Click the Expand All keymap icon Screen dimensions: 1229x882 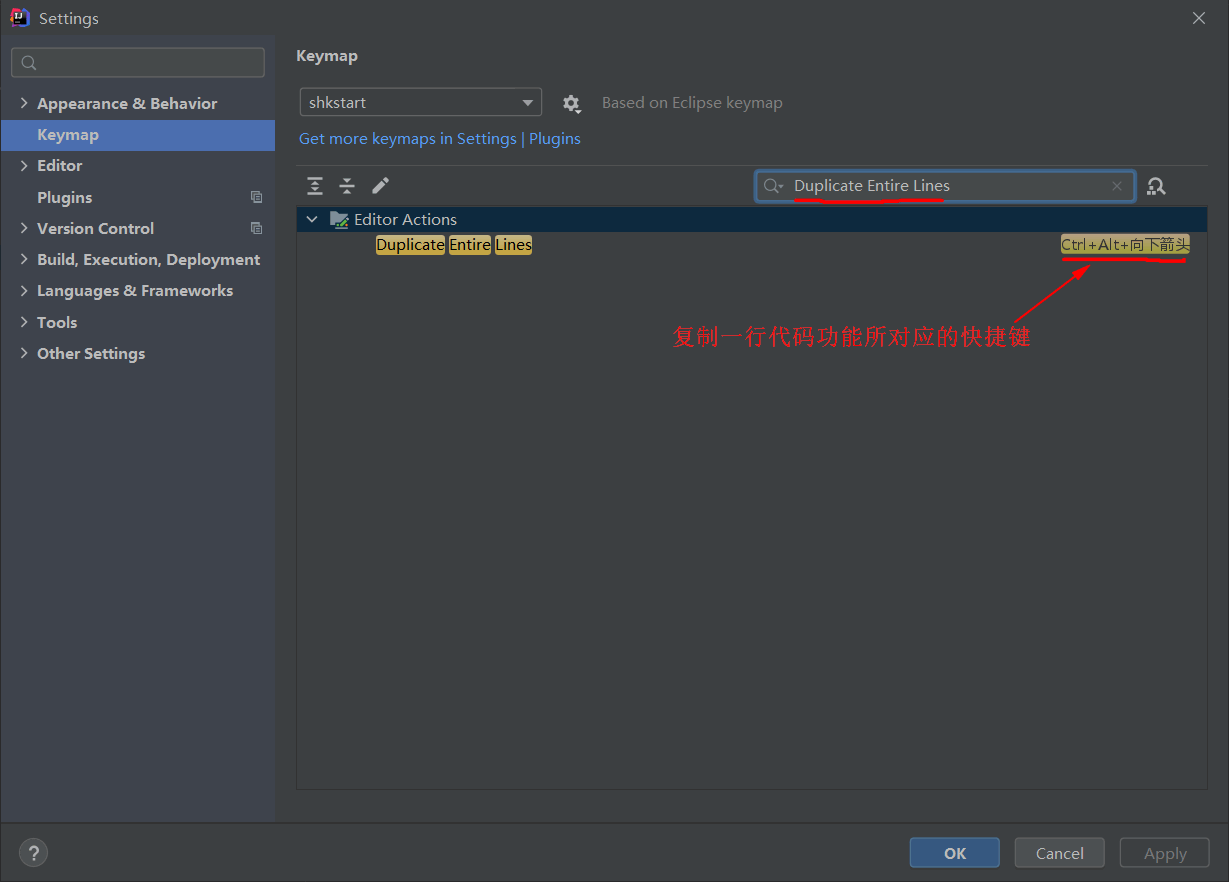(x=315, y=186)
